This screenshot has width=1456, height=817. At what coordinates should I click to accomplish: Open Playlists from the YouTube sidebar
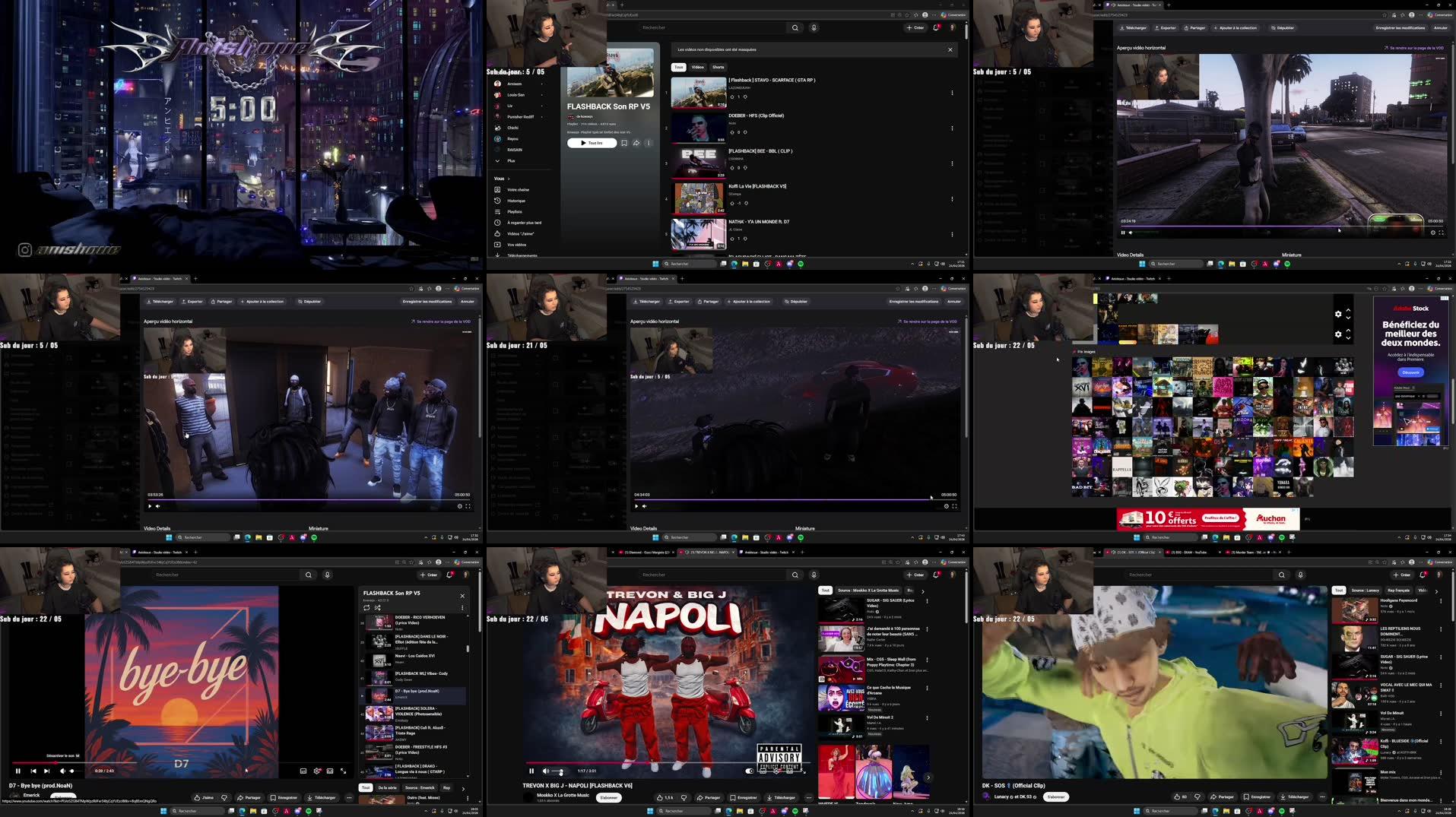tap(515, 211)
